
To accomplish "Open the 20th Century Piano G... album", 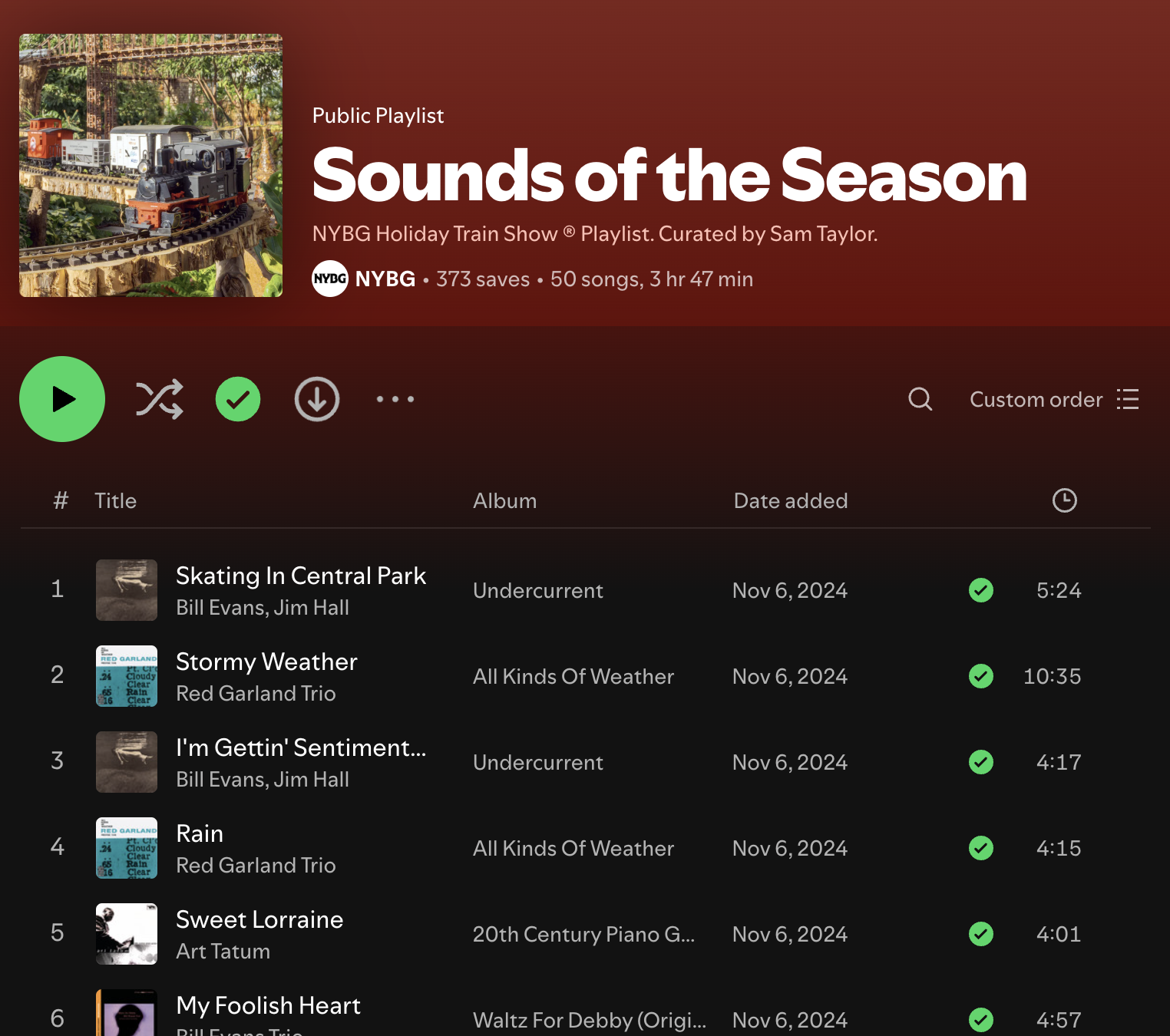I will point(583,934).
